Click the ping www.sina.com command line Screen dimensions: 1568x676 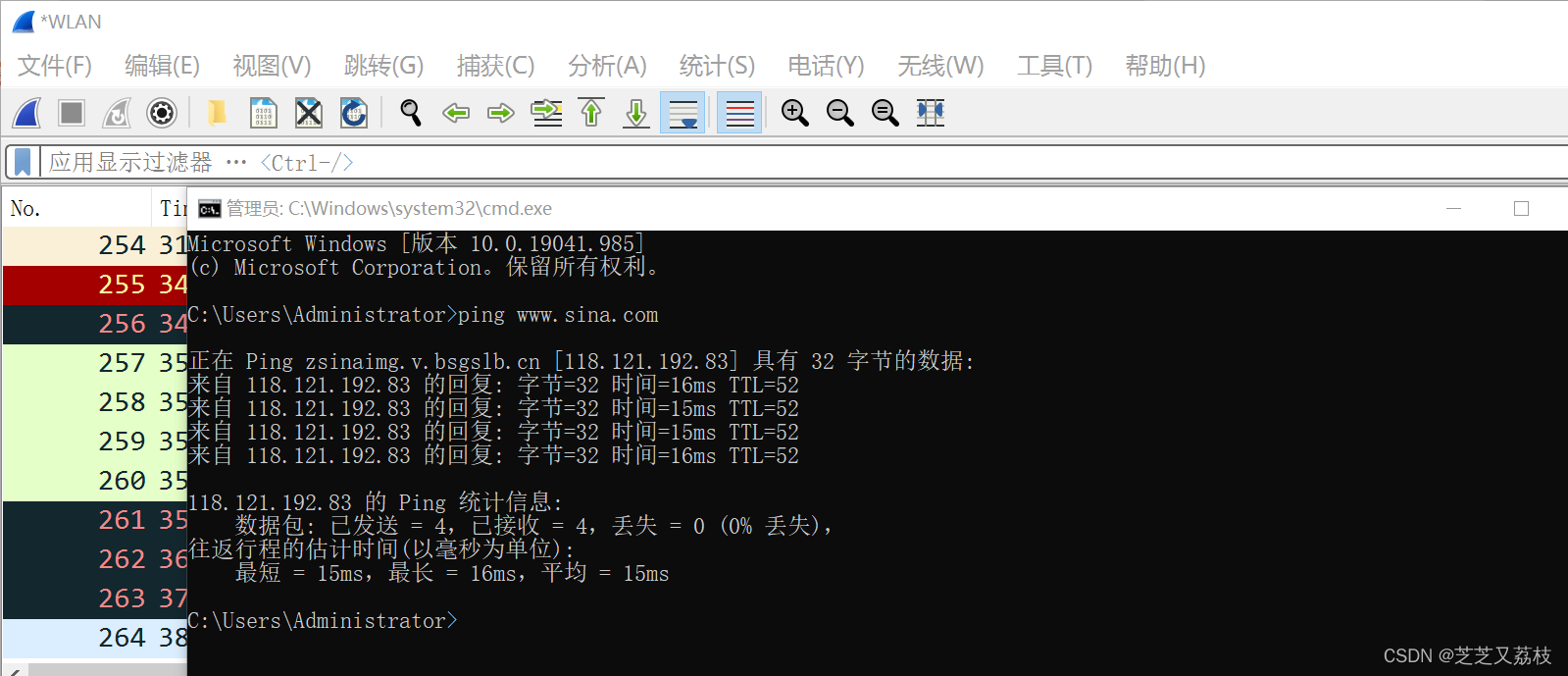423,315
